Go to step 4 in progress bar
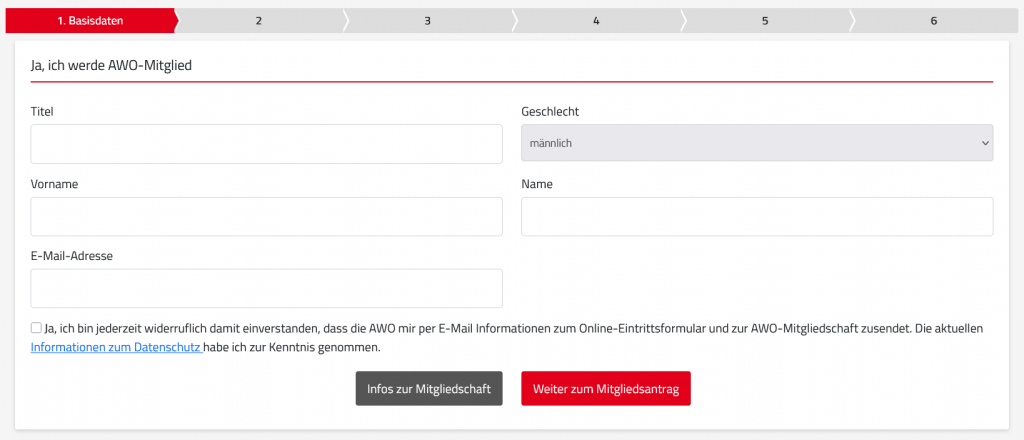1024x440 pixels. [x=596, y=20]
